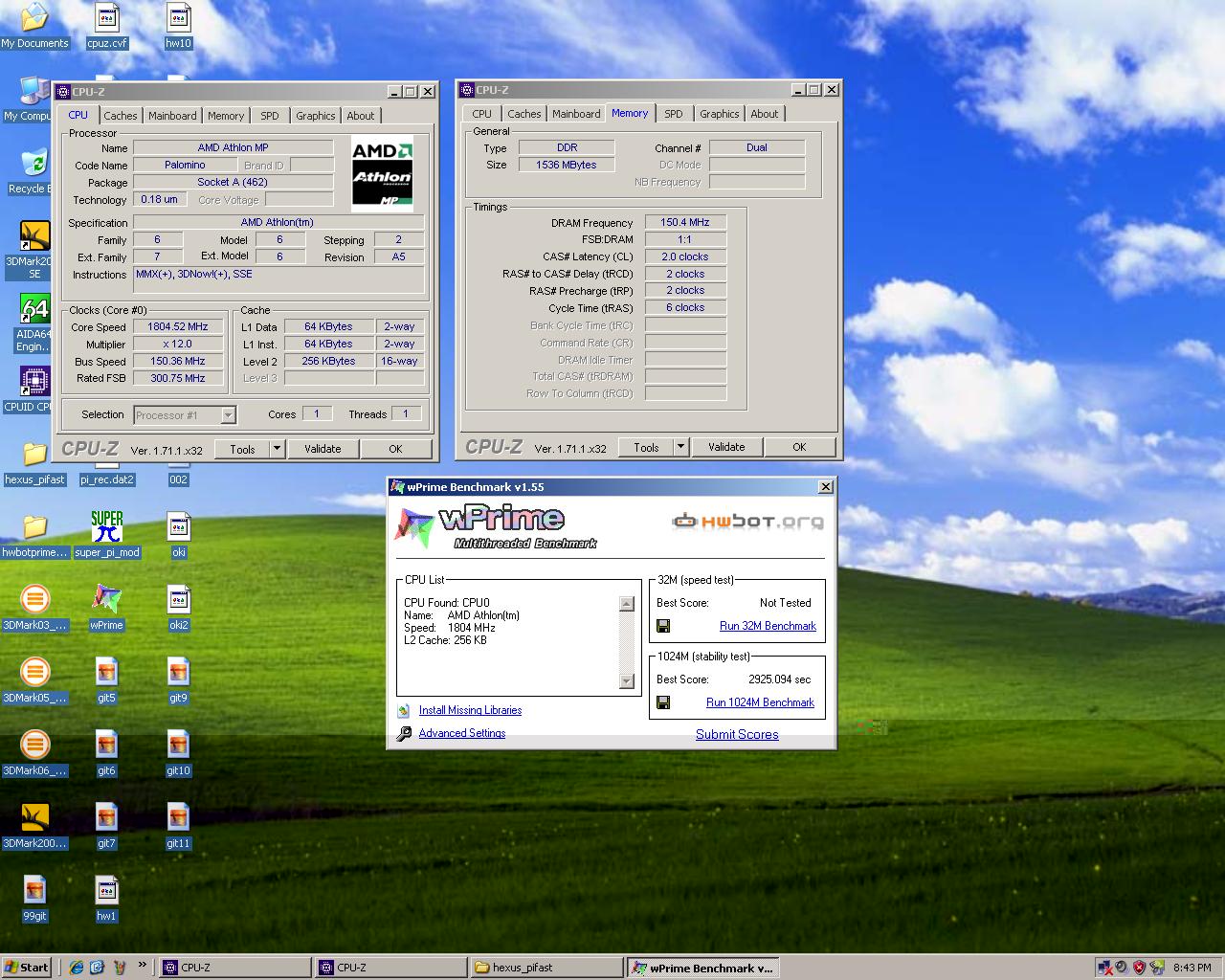Run 32M Benchmark link

[x=768, y=626]
